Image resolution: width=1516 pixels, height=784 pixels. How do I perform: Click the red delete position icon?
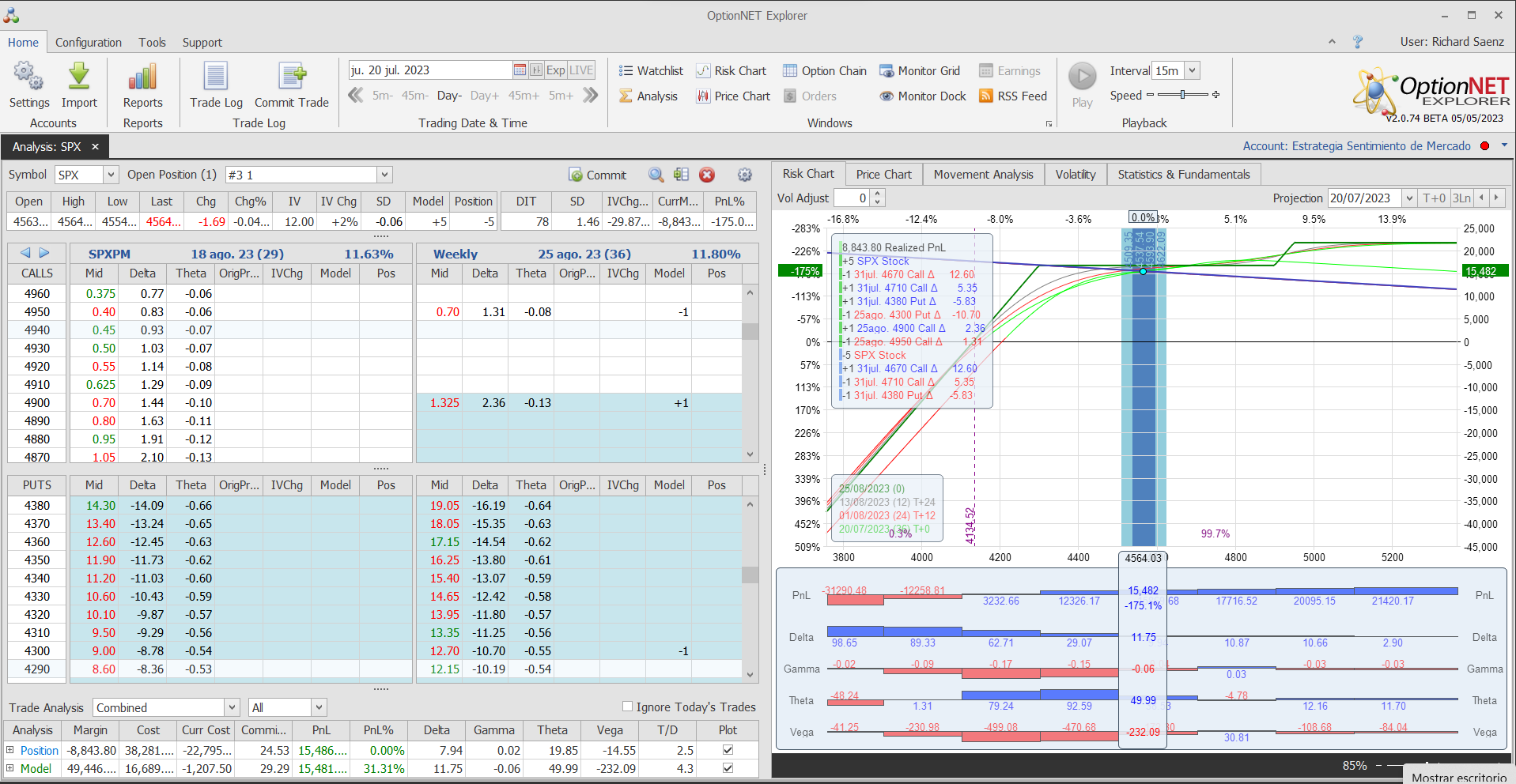707,175
